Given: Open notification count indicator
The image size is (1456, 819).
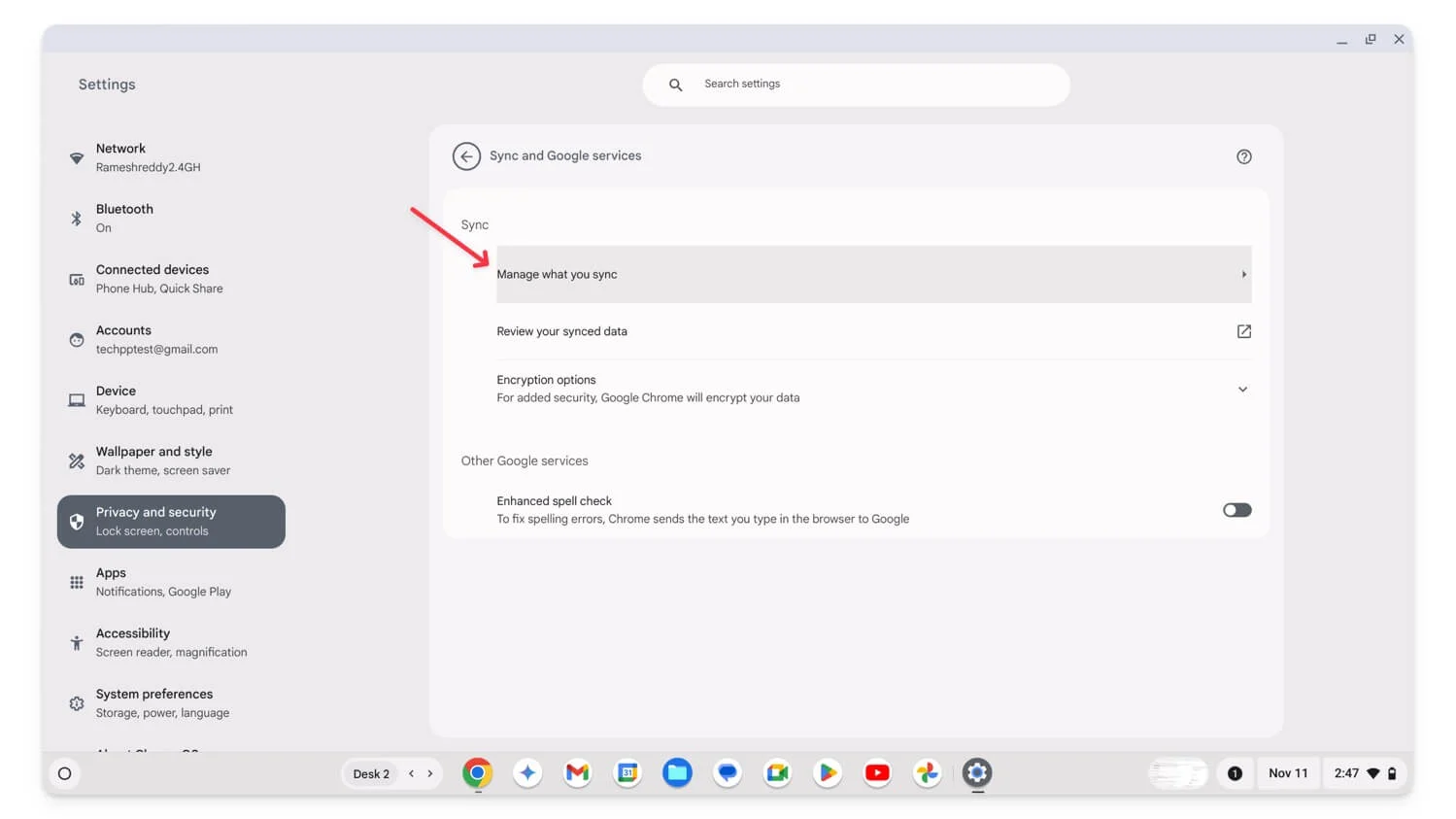Looking at the screenshot, I should 1235,773.
